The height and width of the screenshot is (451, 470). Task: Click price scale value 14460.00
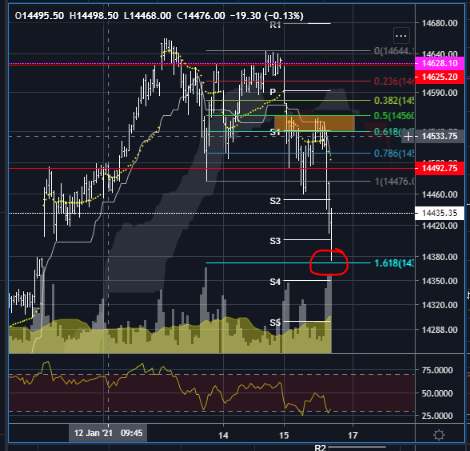(x=440, y=195)
